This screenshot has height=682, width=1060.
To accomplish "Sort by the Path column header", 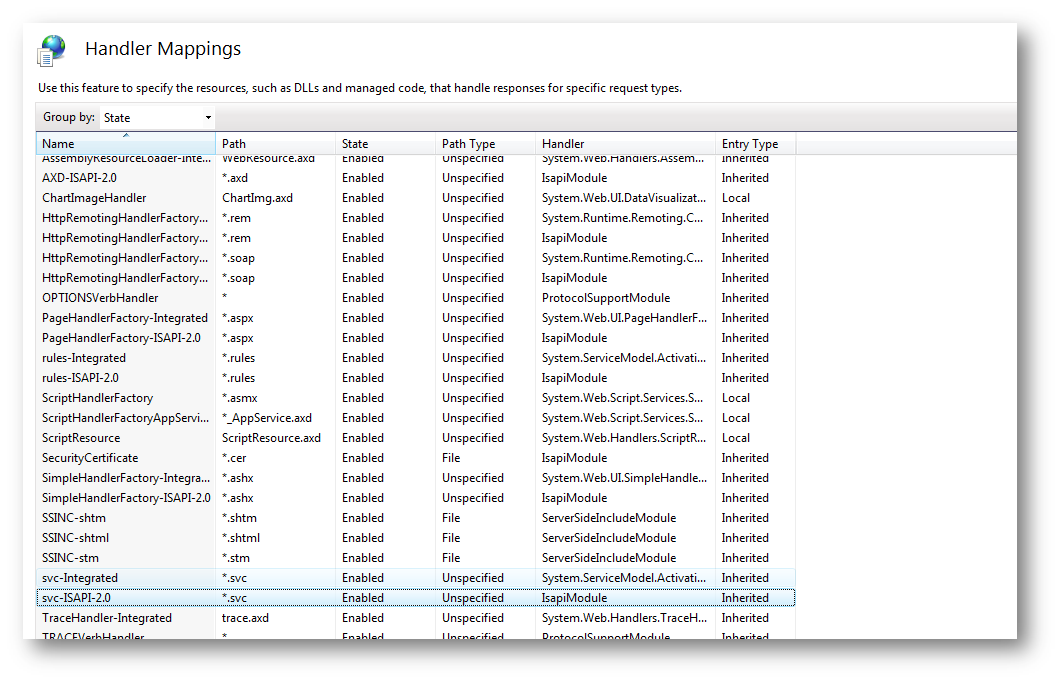I will tap(275, 143).
